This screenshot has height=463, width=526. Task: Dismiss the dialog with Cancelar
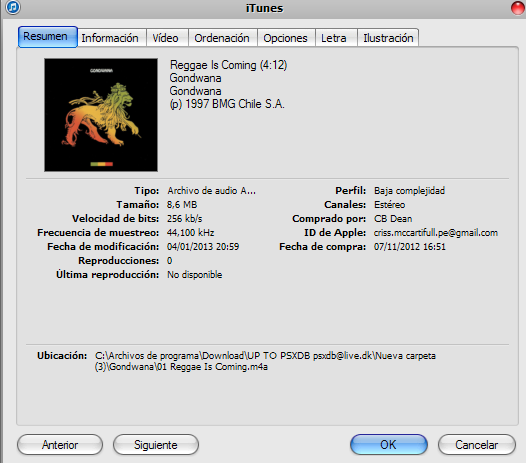[x=477, y=445]
